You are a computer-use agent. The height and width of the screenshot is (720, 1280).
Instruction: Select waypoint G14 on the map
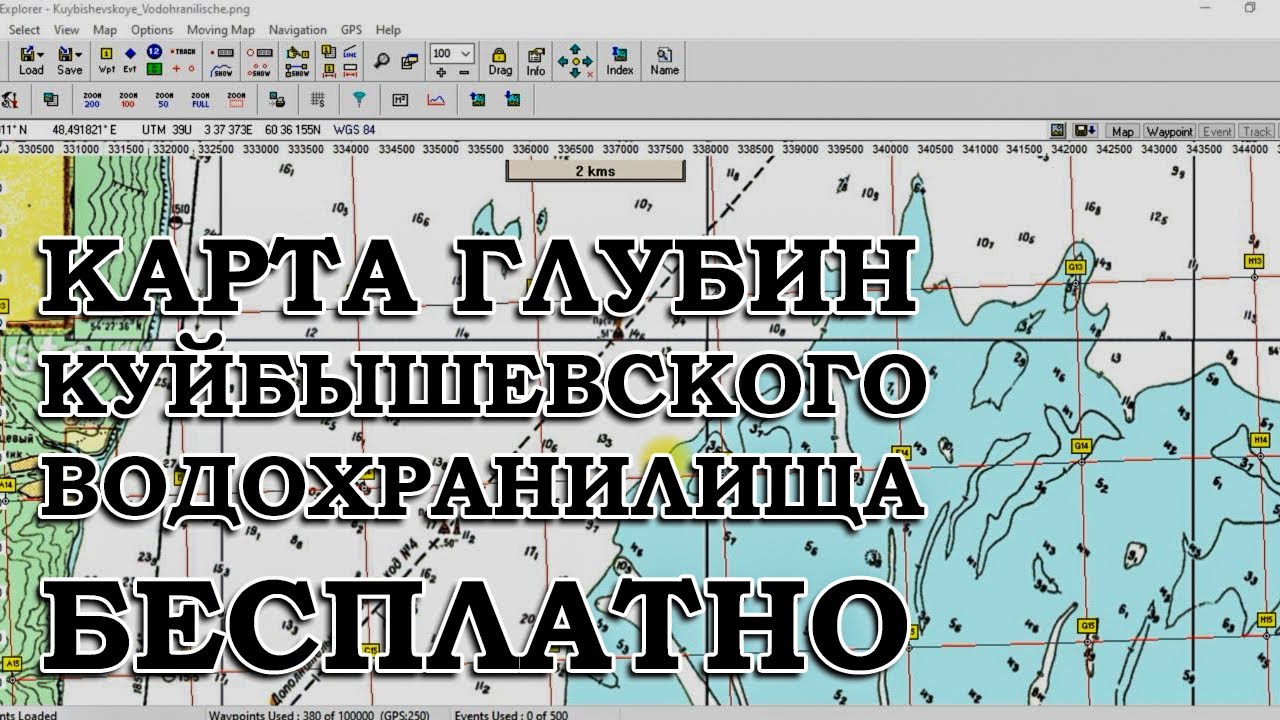1080,444
